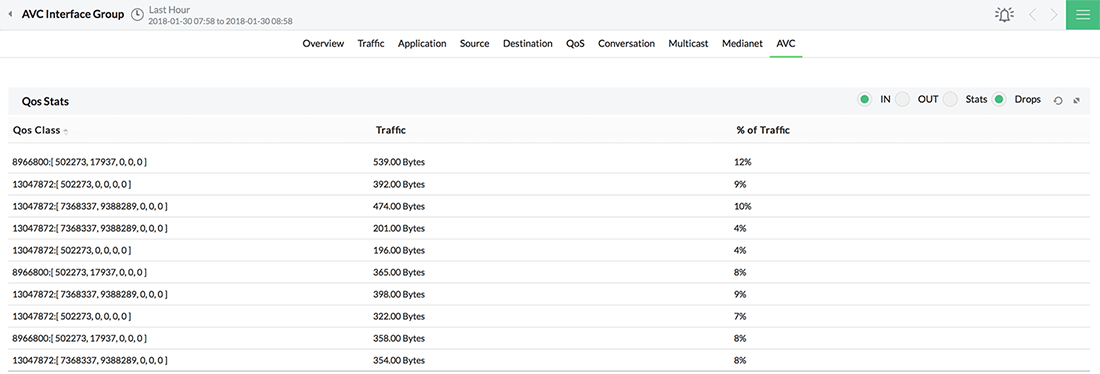Click the 12% traffic percentage
This screenshot has width=1100, height=374.
coord(743,162)
